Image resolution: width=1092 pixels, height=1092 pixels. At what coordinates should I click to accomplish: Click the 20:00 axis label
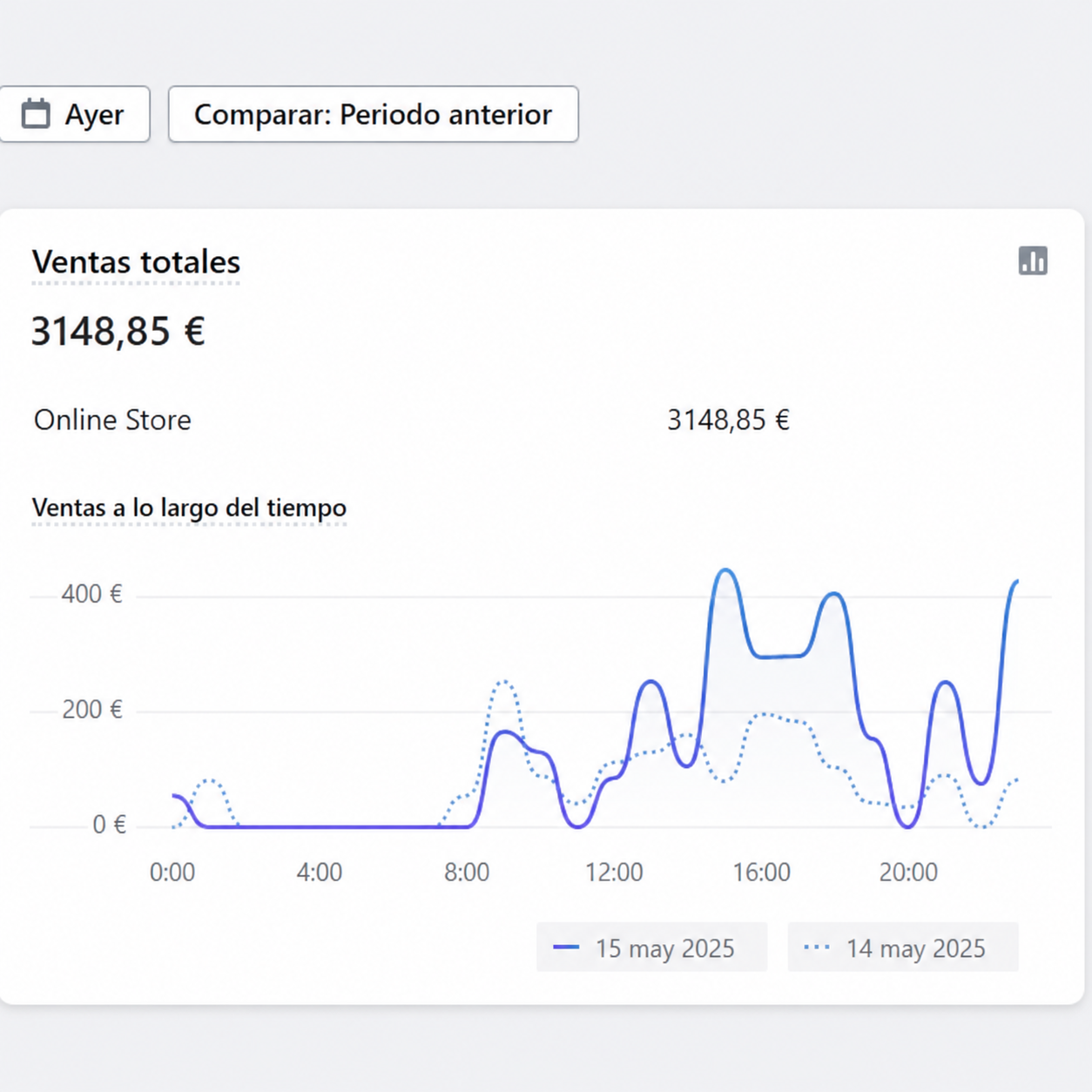908,872
